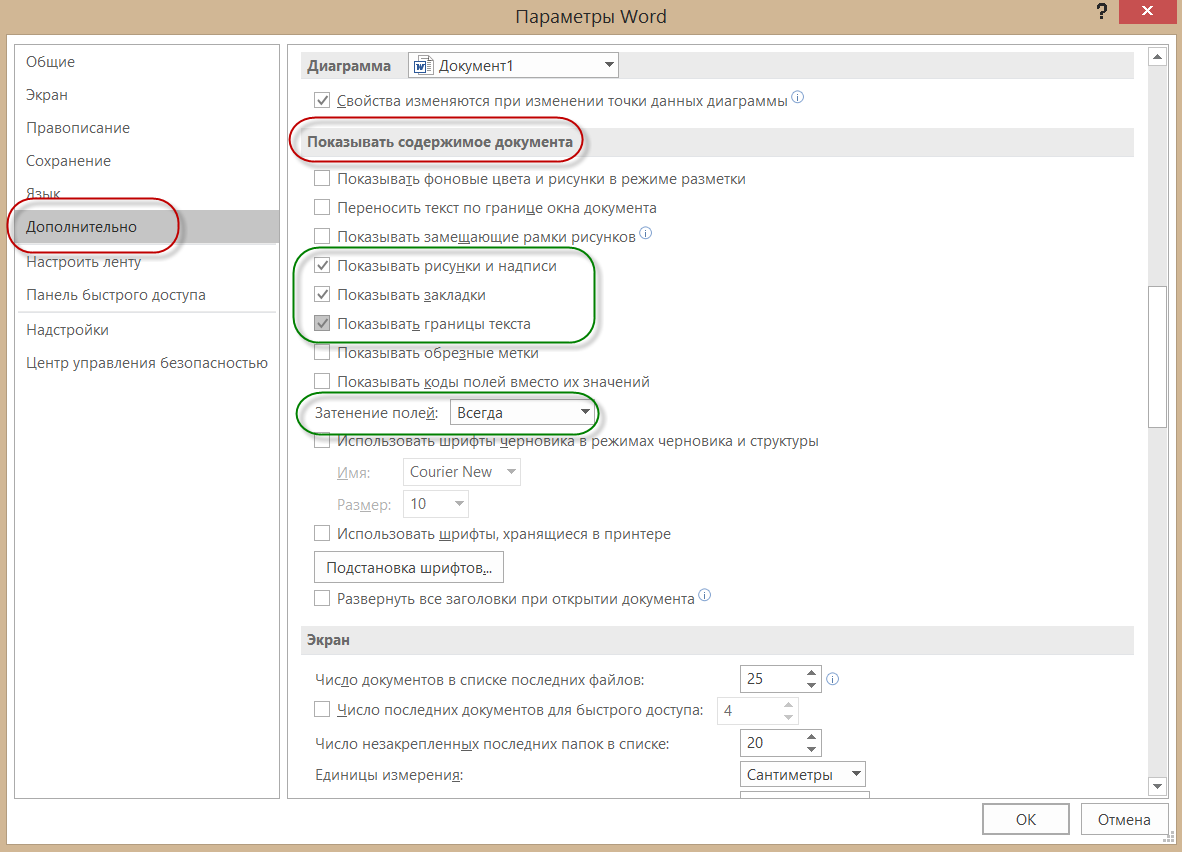Screen dimensions: 1182x852
Task: Open draft font size 10 dropdown
Action: (x=436, y=504)
